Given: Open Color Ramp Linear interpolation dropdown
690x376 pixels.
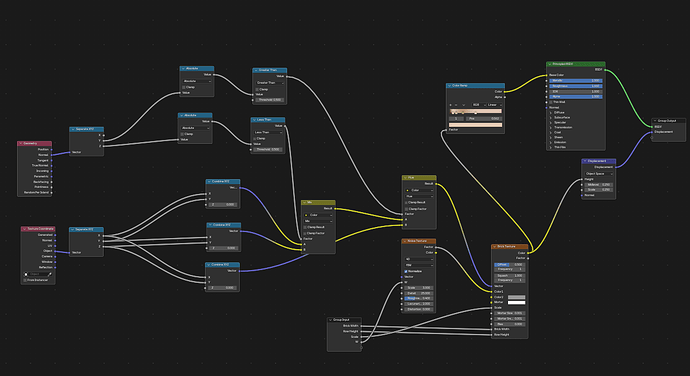Looking at the screenshot, I should tap(494, 105).
